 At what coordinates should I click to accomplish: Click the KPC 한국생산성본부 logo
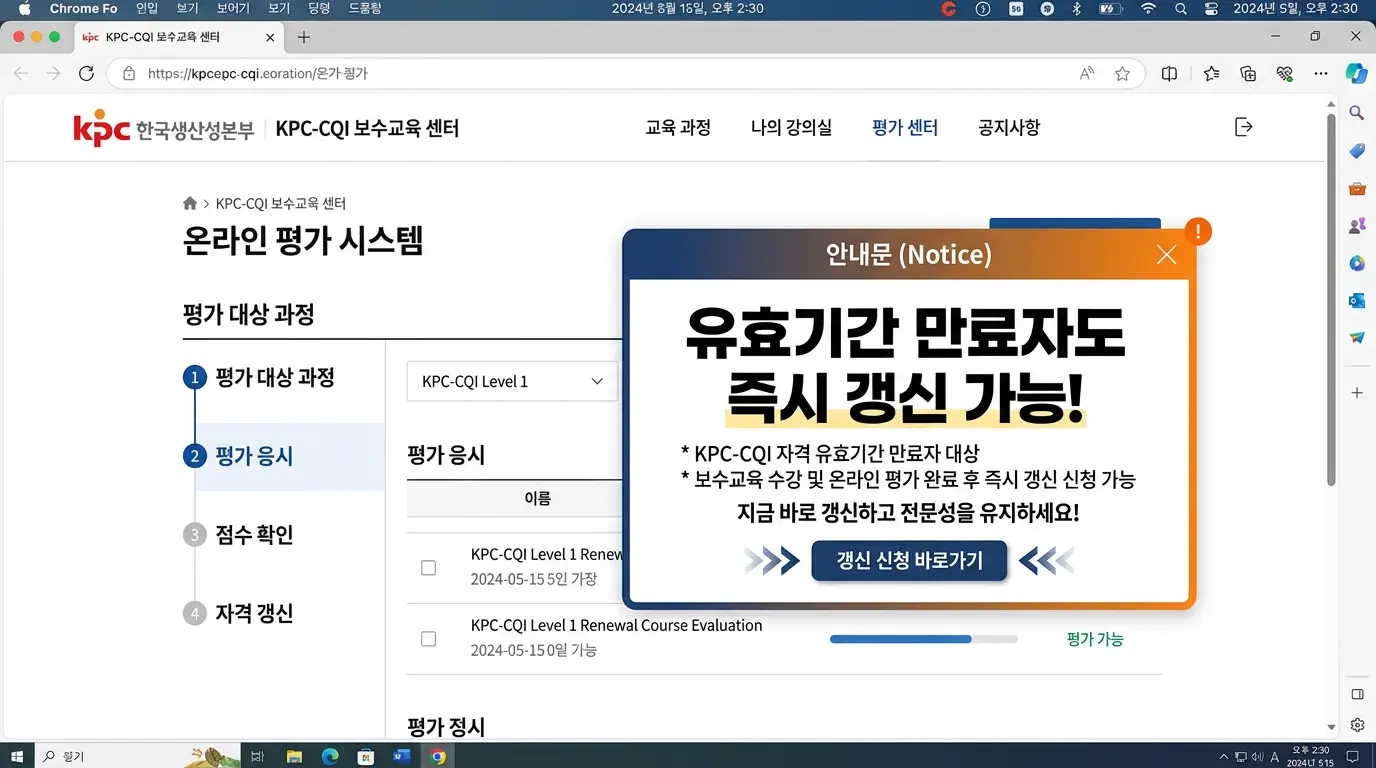pos(164,129)
